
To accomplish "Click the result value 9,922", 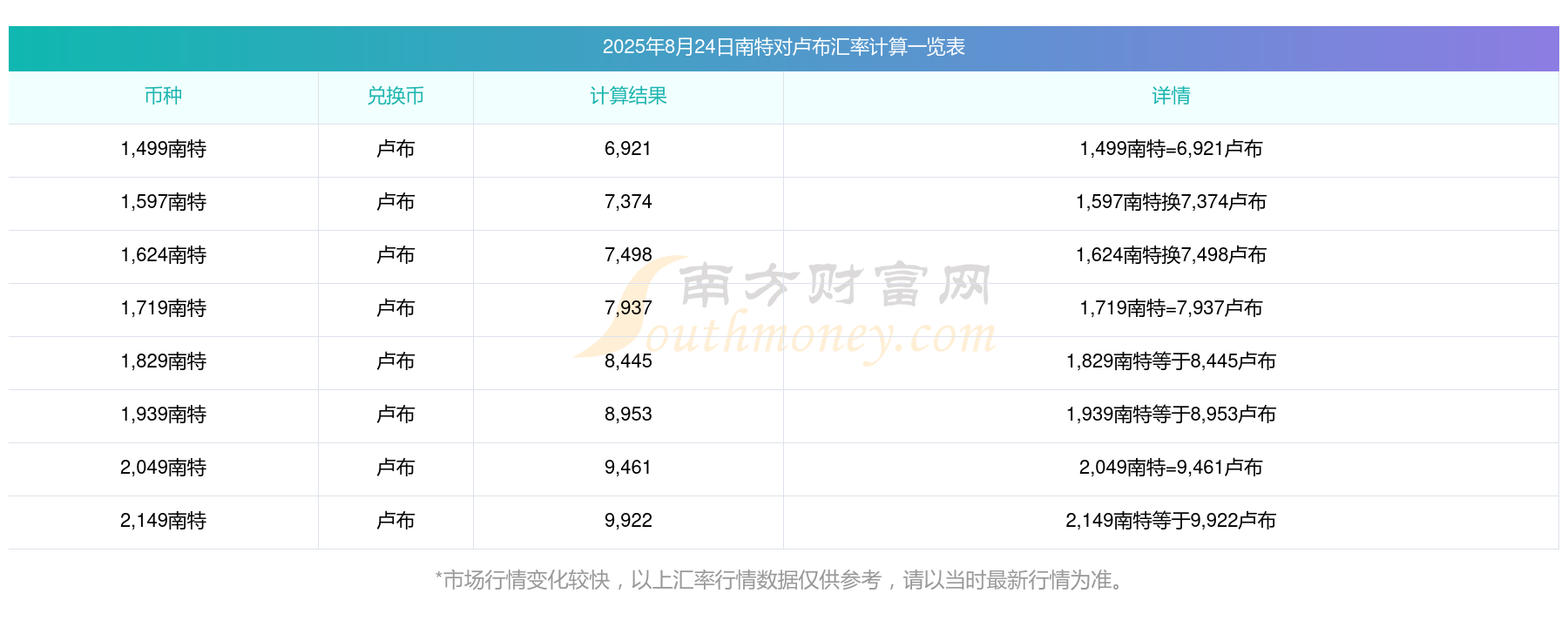I will [628, 521].
